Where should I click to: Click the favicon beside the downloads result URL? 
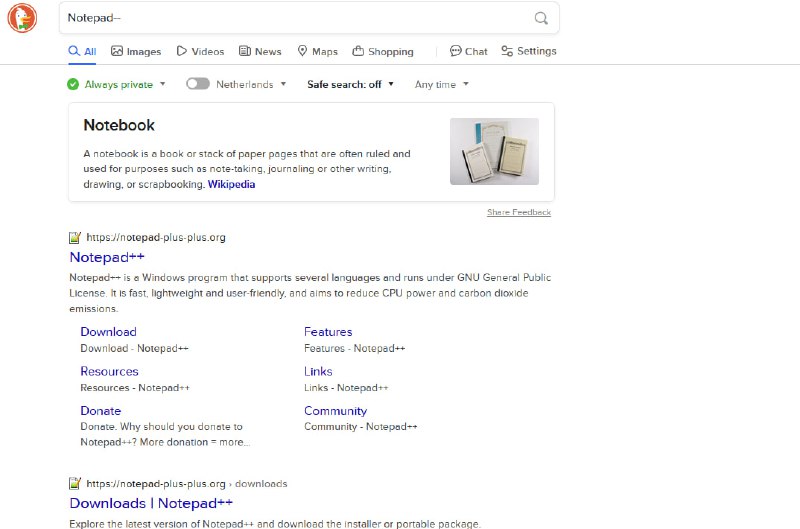(x=74, y=484)
